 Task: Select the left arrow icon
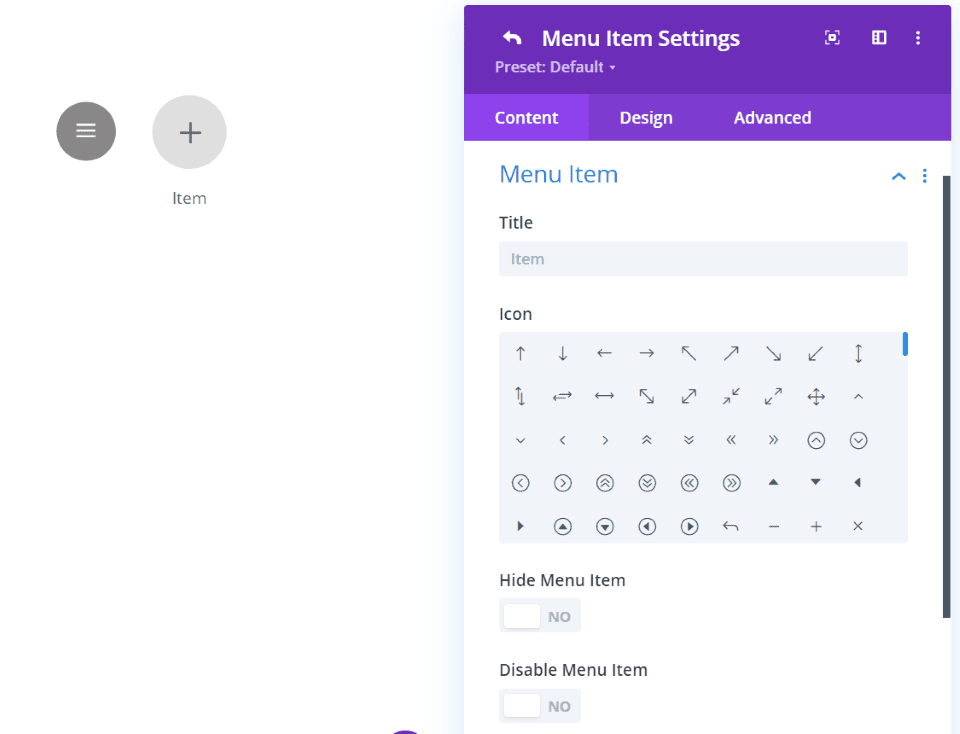(x=604, y=353)
